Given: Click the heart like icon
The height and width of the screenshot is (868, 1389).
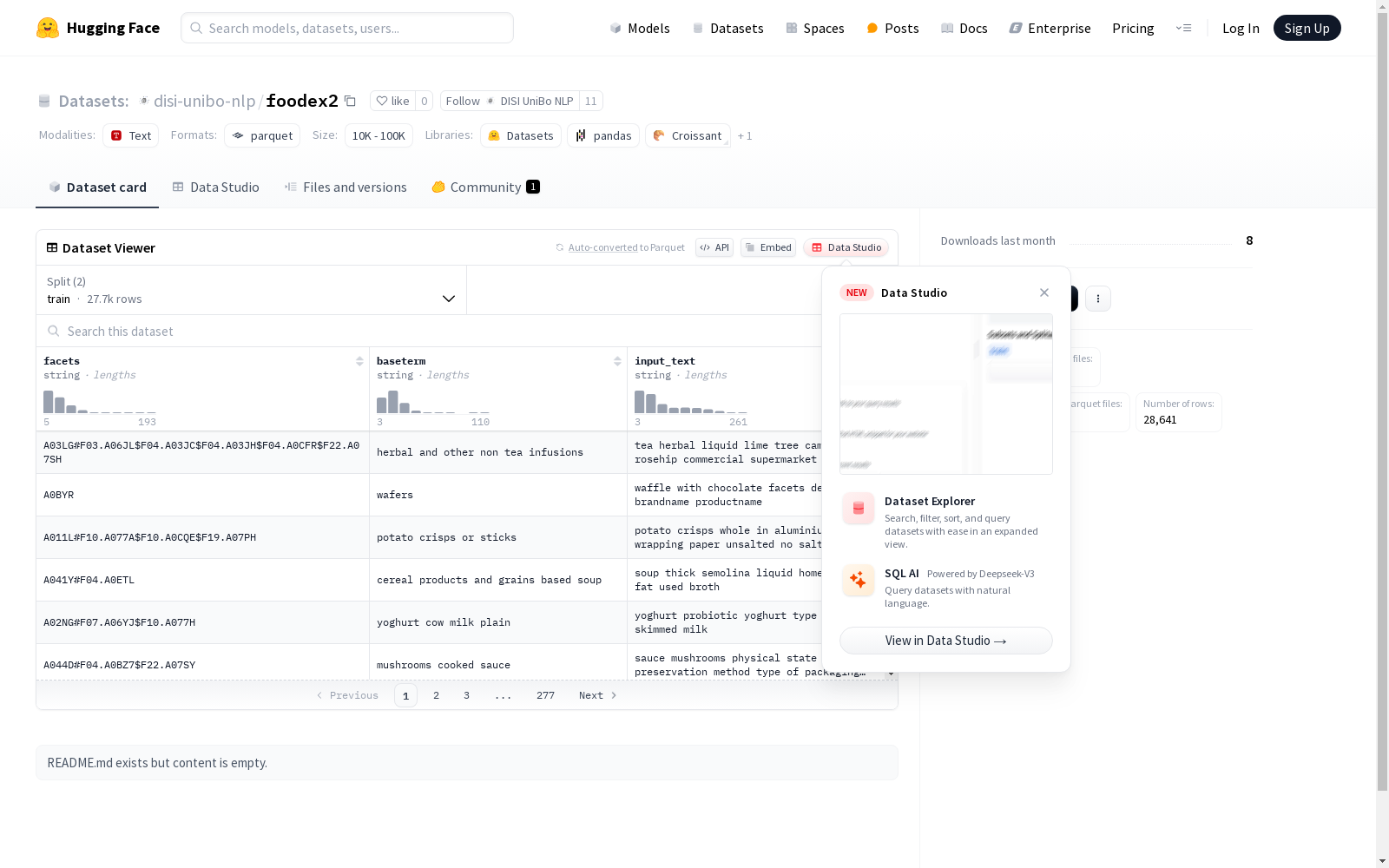Looking at the screenshot, I should (382, 101).
